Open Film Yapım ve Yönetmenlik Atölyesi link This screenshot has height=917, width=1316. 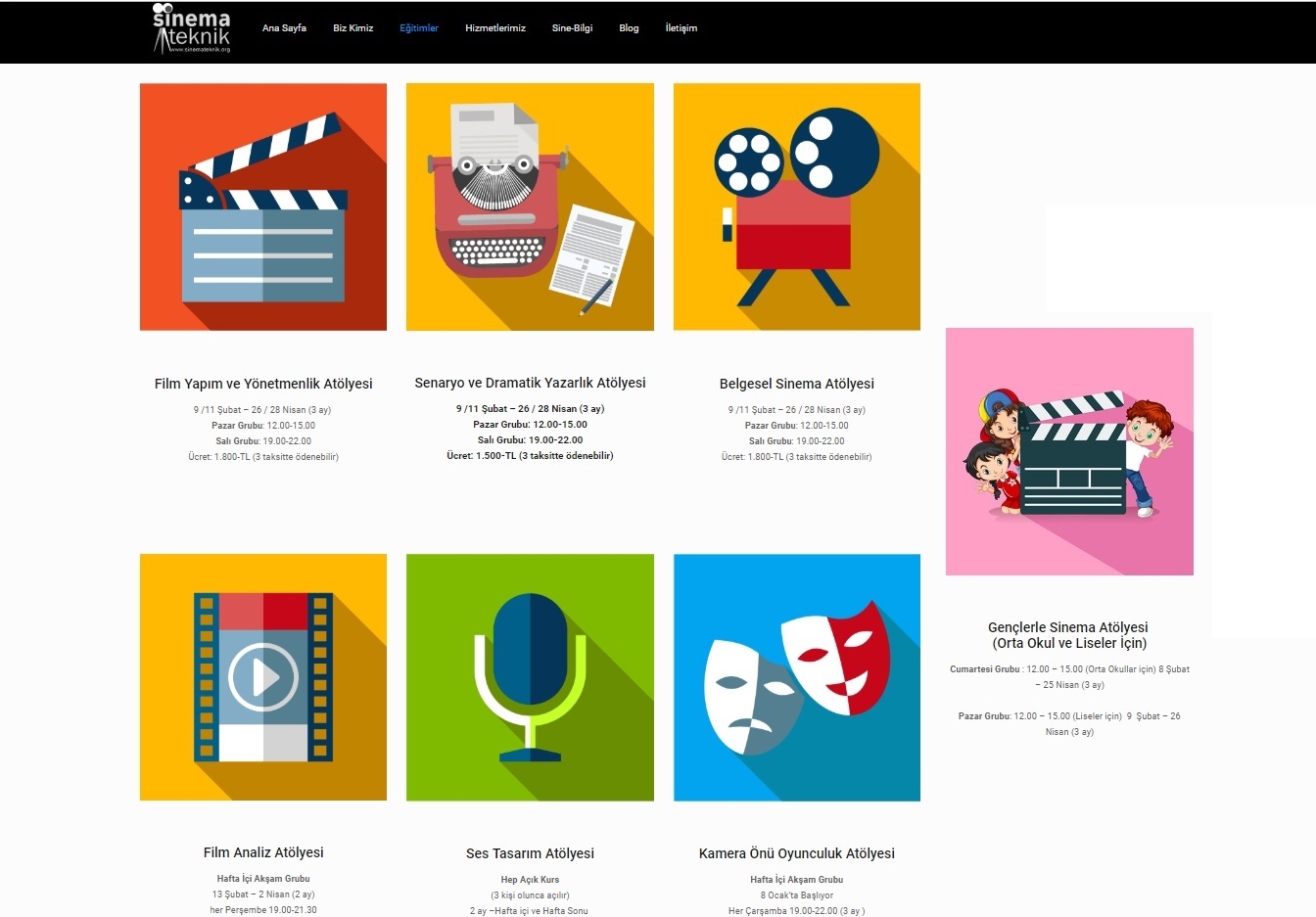point(263,384)
